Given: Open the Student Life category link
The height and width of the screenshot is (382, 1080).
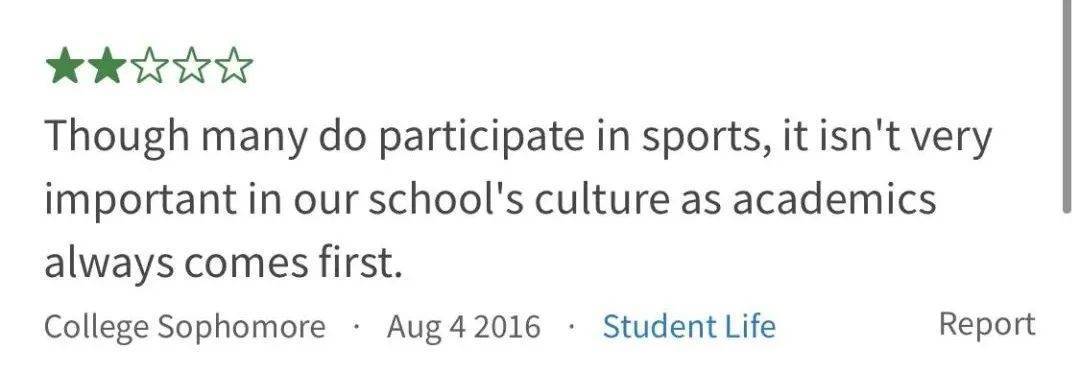Looking at the screenshot, I should tap(689, 326).
